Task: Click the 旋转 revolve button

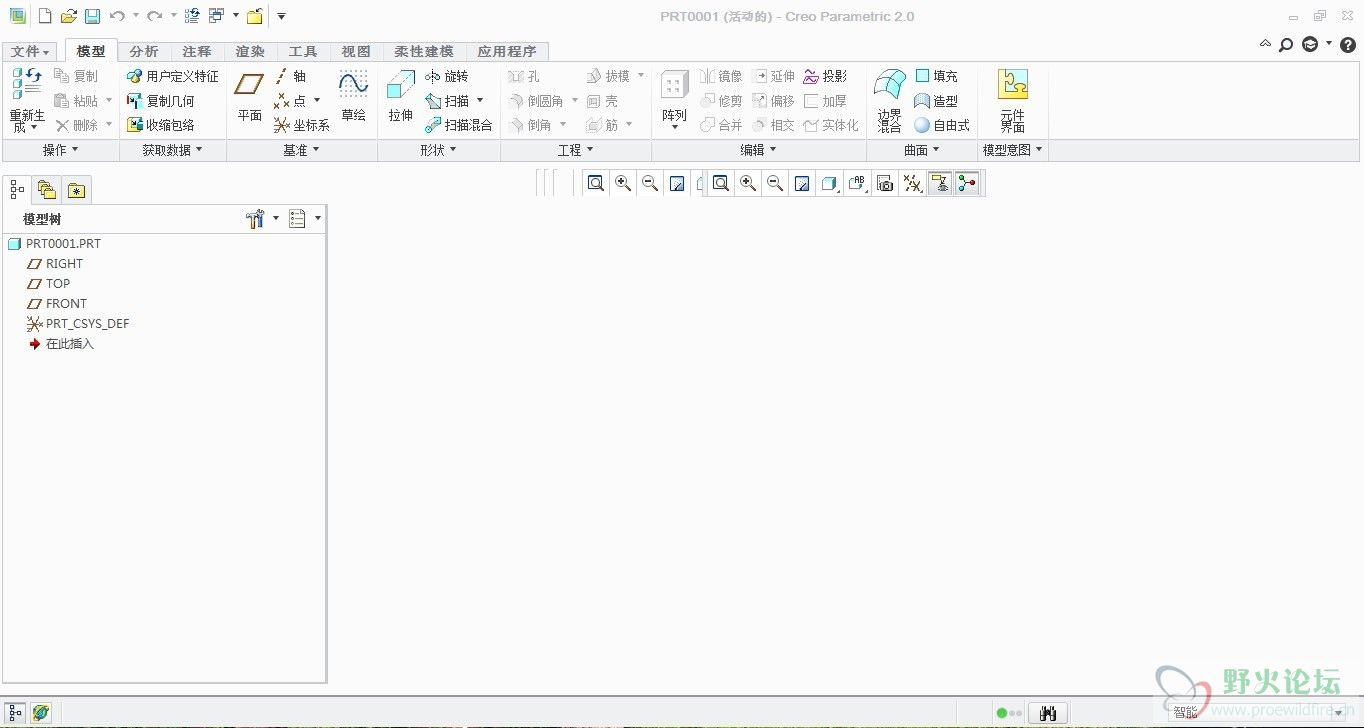Action: click(446, 76)
